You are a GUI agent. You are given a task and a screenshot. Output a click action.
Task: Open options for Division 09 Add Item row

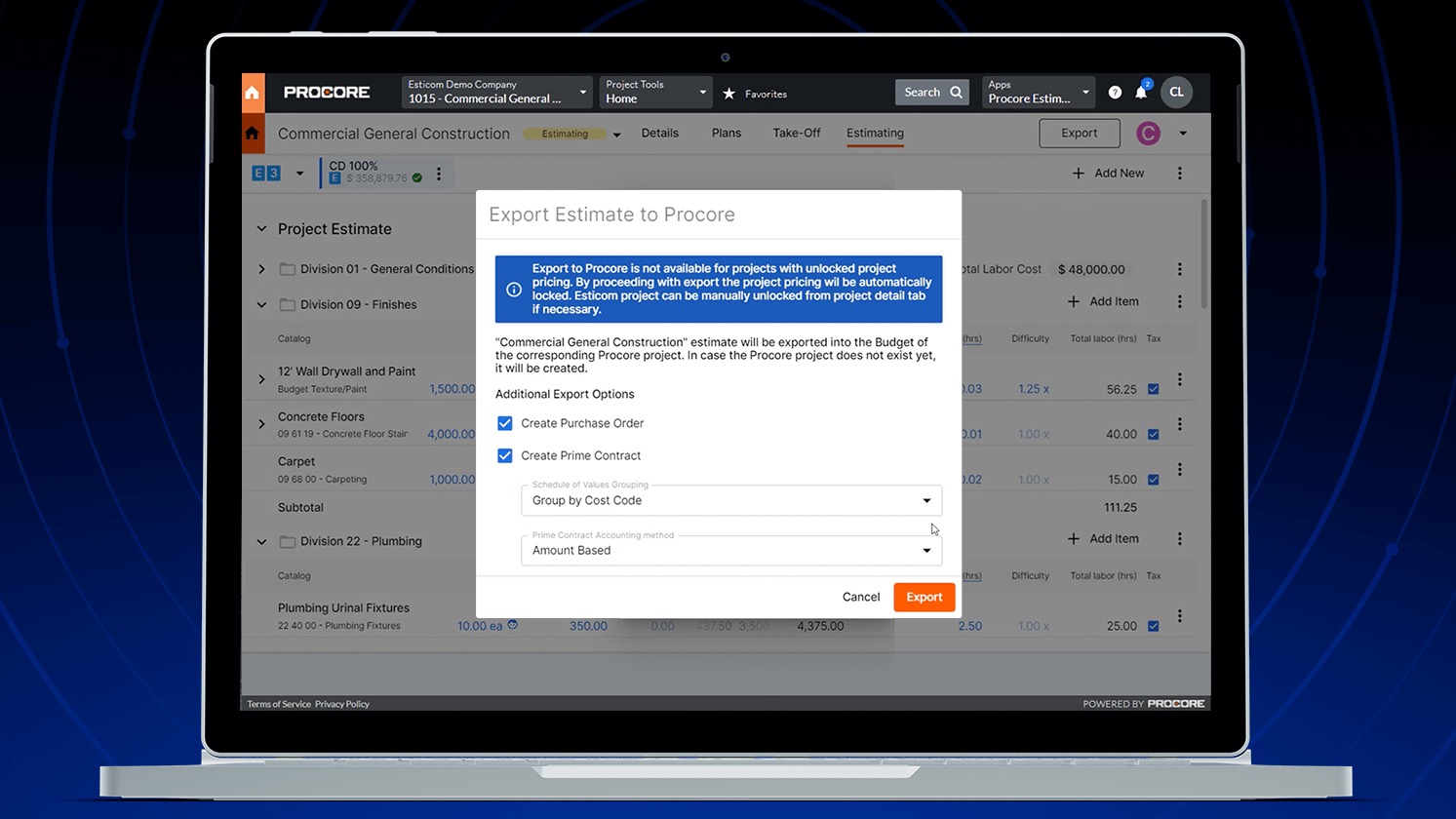pyautogui.click(x=1180, y=302)
